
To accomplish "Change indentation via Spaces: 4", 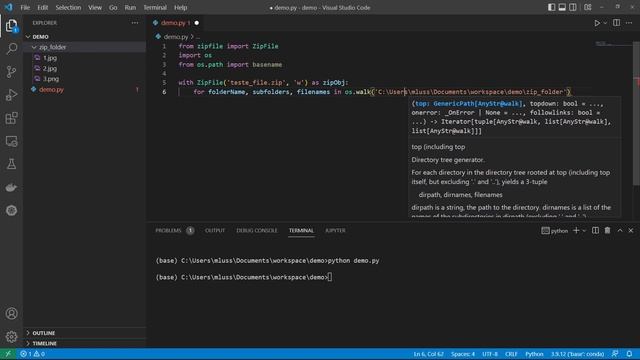I will tap(463, 354).
